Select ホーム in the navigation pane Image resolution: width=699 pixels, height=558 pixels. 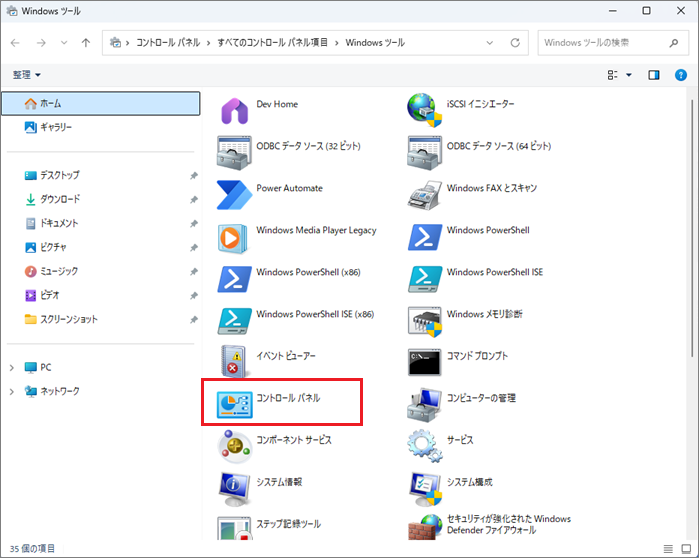50,103
